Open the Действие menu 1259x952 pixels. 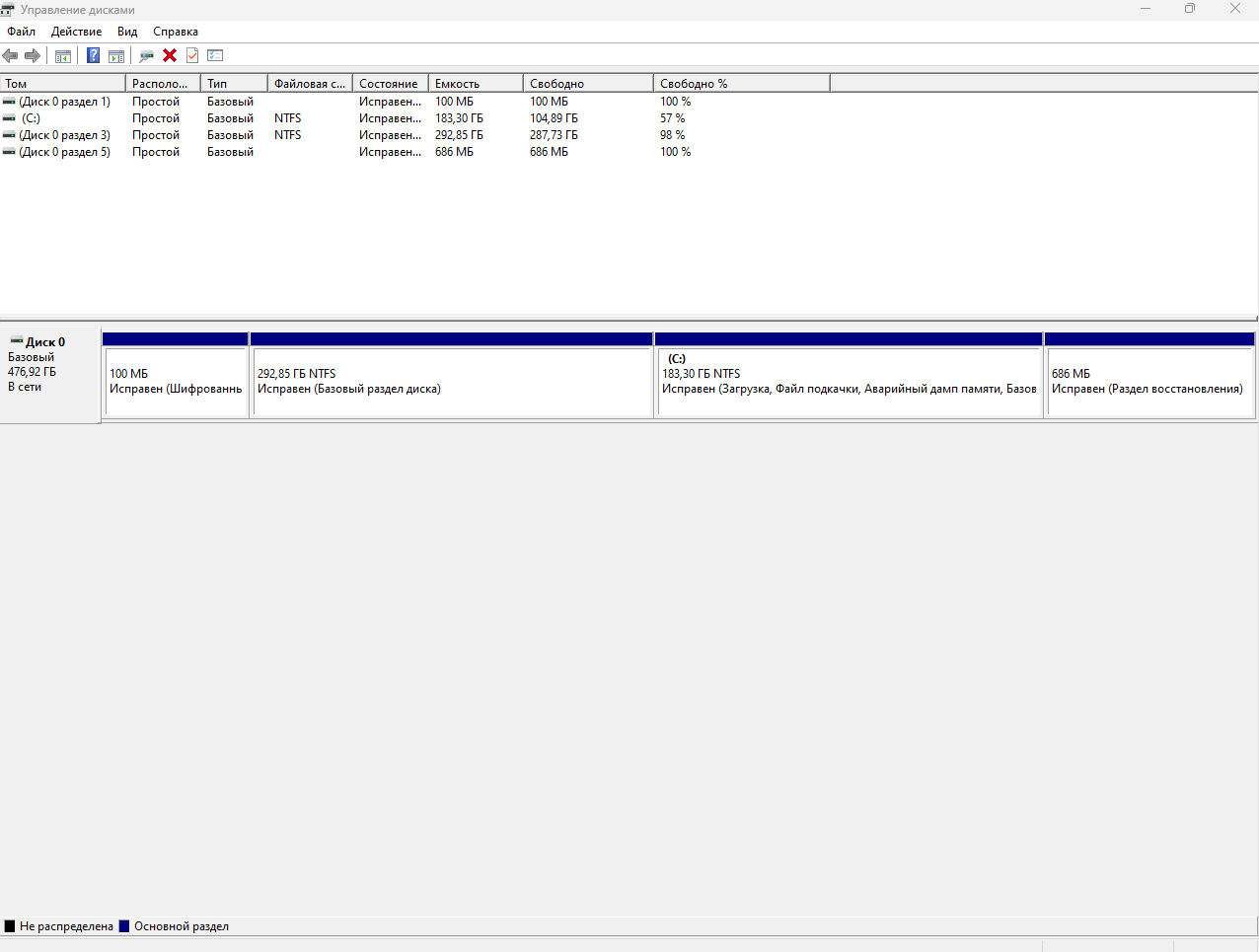[x=76, y=32]
